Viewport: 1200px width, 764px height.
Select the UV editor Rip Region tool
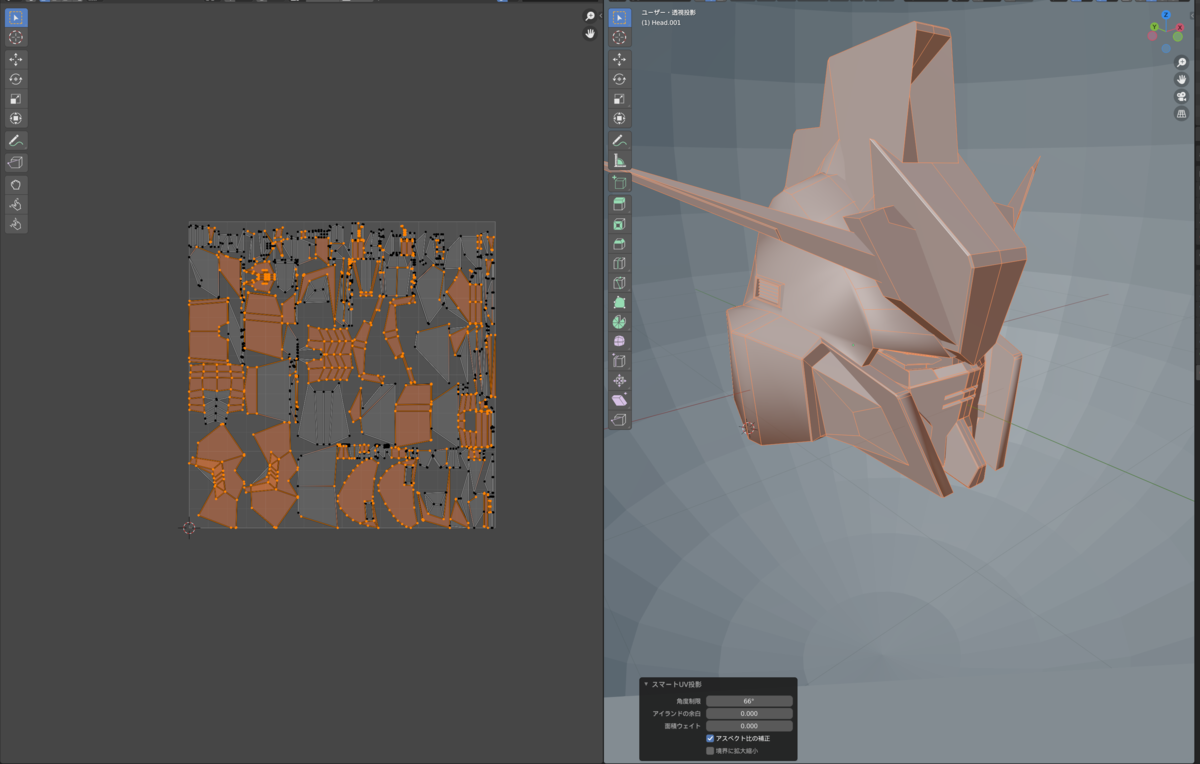coord(16,162)
